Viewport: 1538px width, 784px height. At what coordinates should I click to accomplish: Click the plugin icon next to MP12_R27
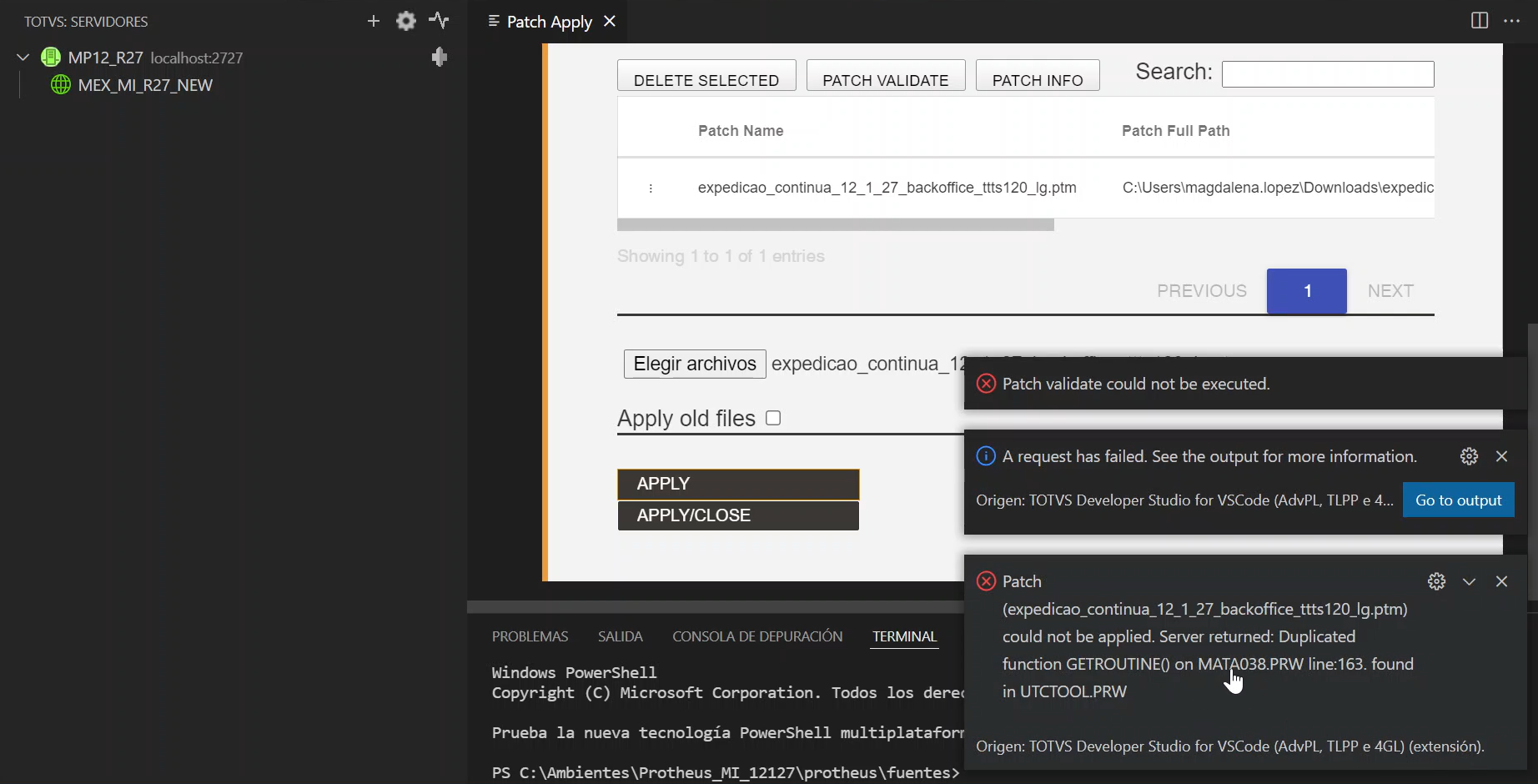point(440,57)
